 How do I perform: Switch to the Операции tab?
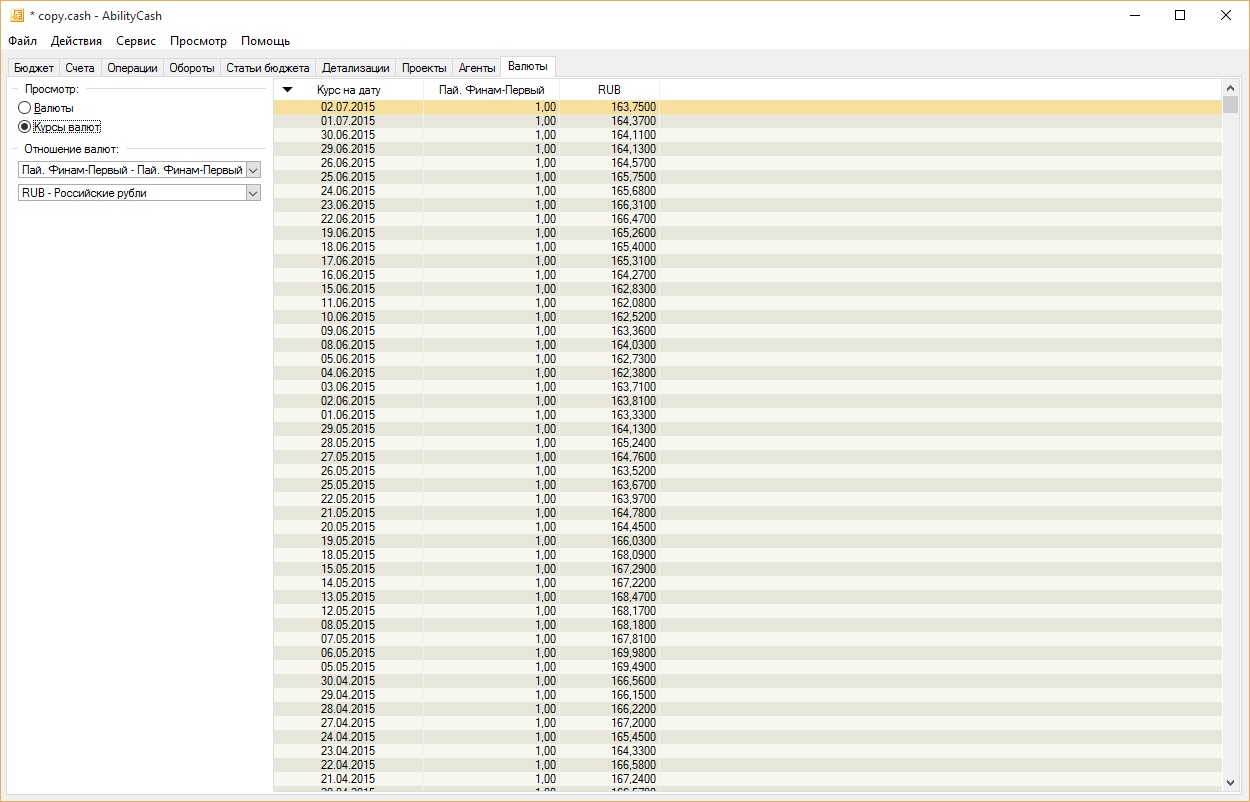[x=132, y=68]
